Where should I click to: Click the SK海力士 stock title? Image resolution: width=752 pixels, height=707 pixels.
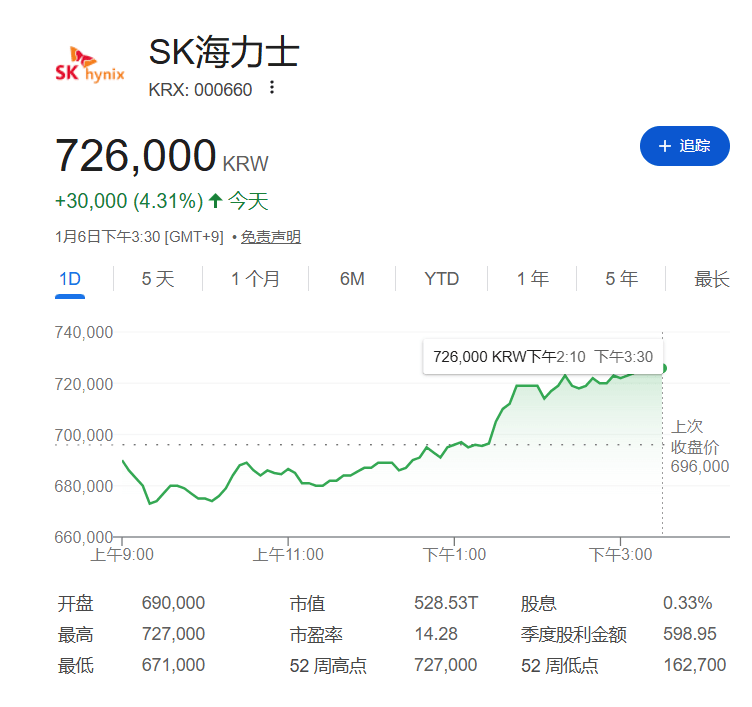click(223, 54)
